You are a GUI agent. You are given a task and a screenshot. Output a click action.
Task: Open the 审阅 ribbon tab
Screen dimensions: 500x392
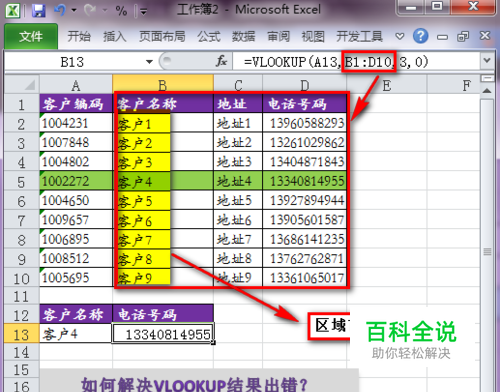[x=278, y=36]
